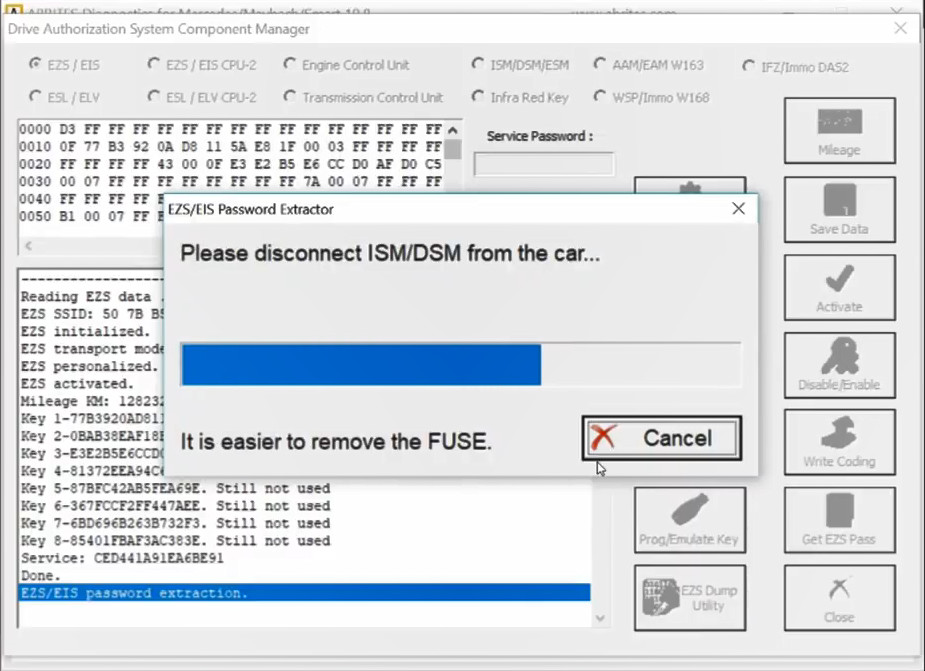925x671 pixels.
Task: Close the EZS/EIS Password Extractor dialog
Action: (738, 209)
